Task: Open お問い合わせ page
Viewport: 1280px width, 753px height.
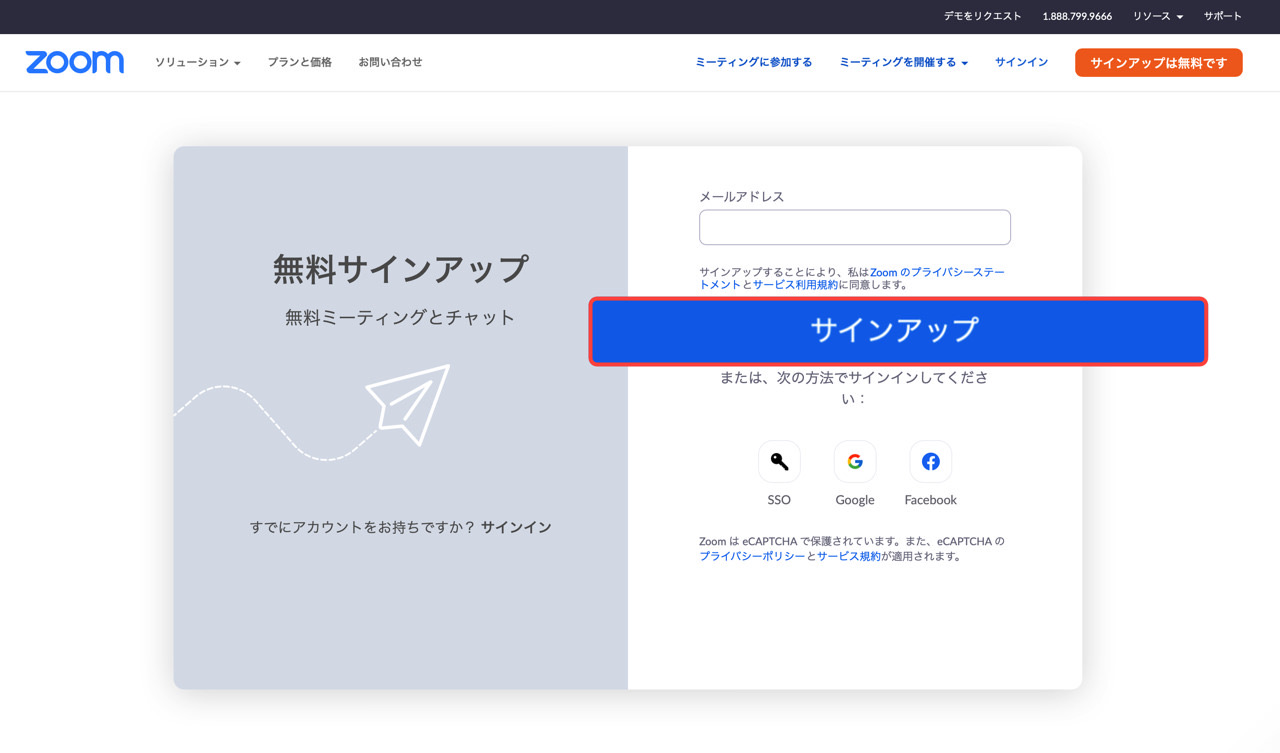Action: tap(390, 62)
